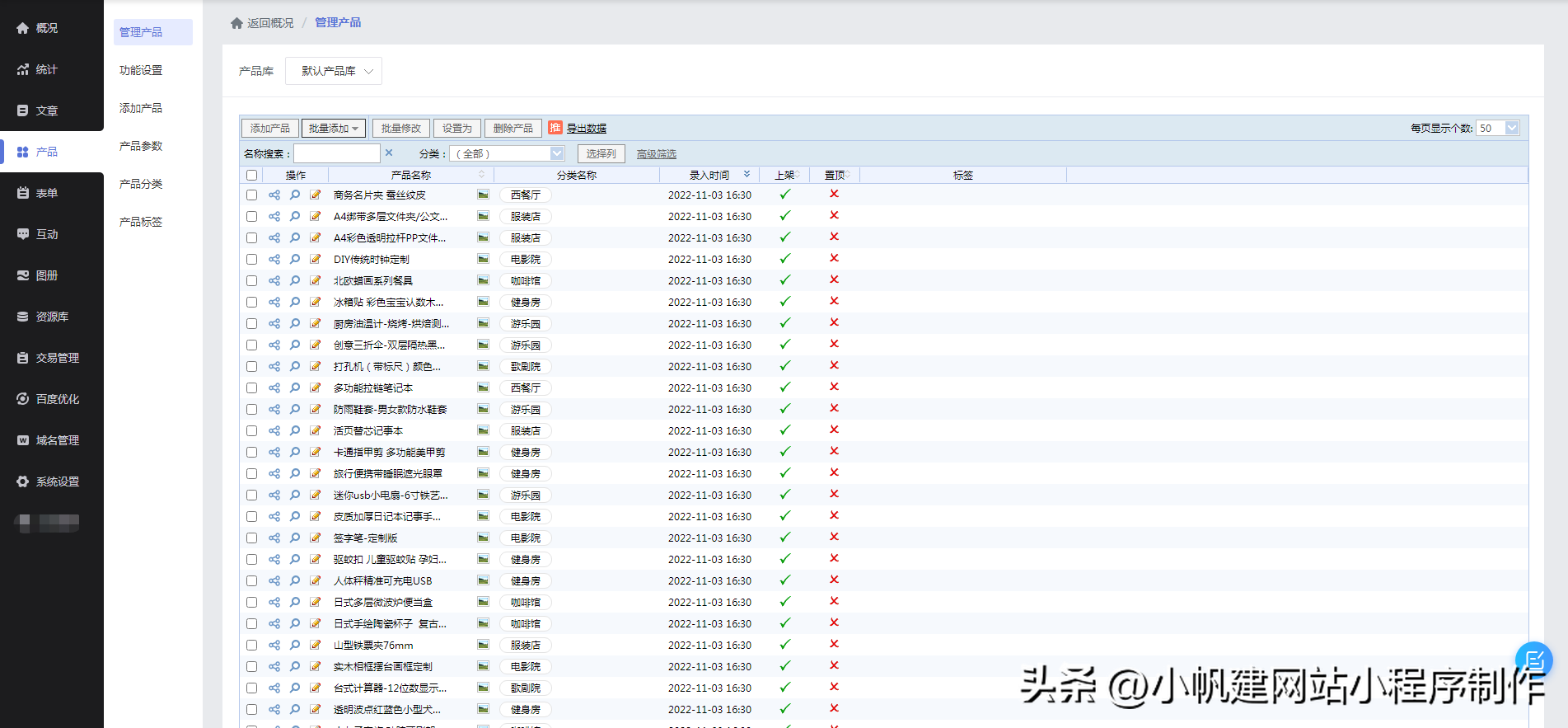Viewport: 1568px width, 728px height.
Task: Clear the name search with the X icon
Action: 389,153
